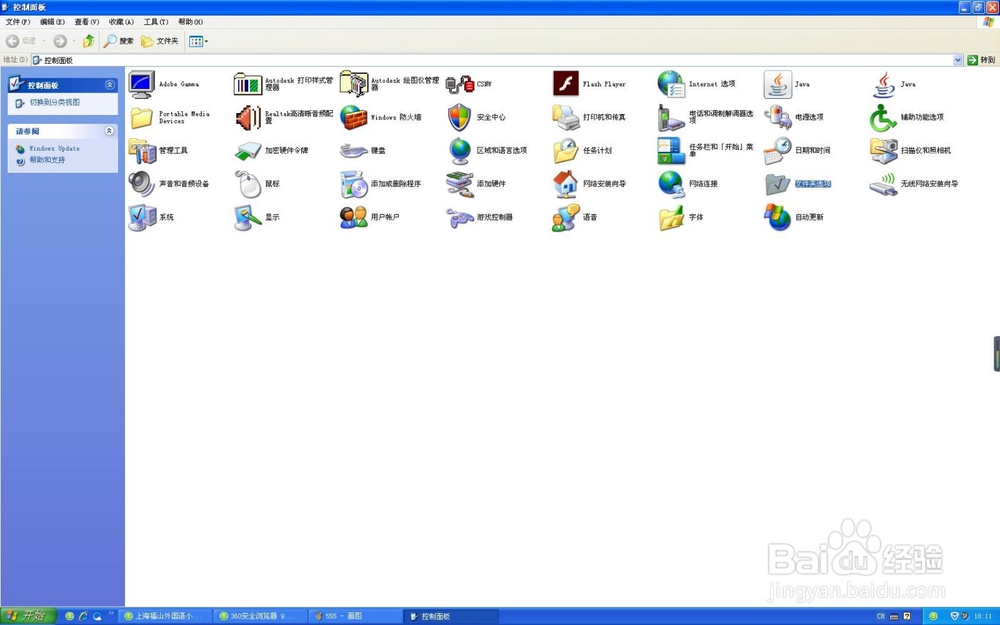The image size is (1000, 625).
Task: Open 添加硬件
Action: 476,184
